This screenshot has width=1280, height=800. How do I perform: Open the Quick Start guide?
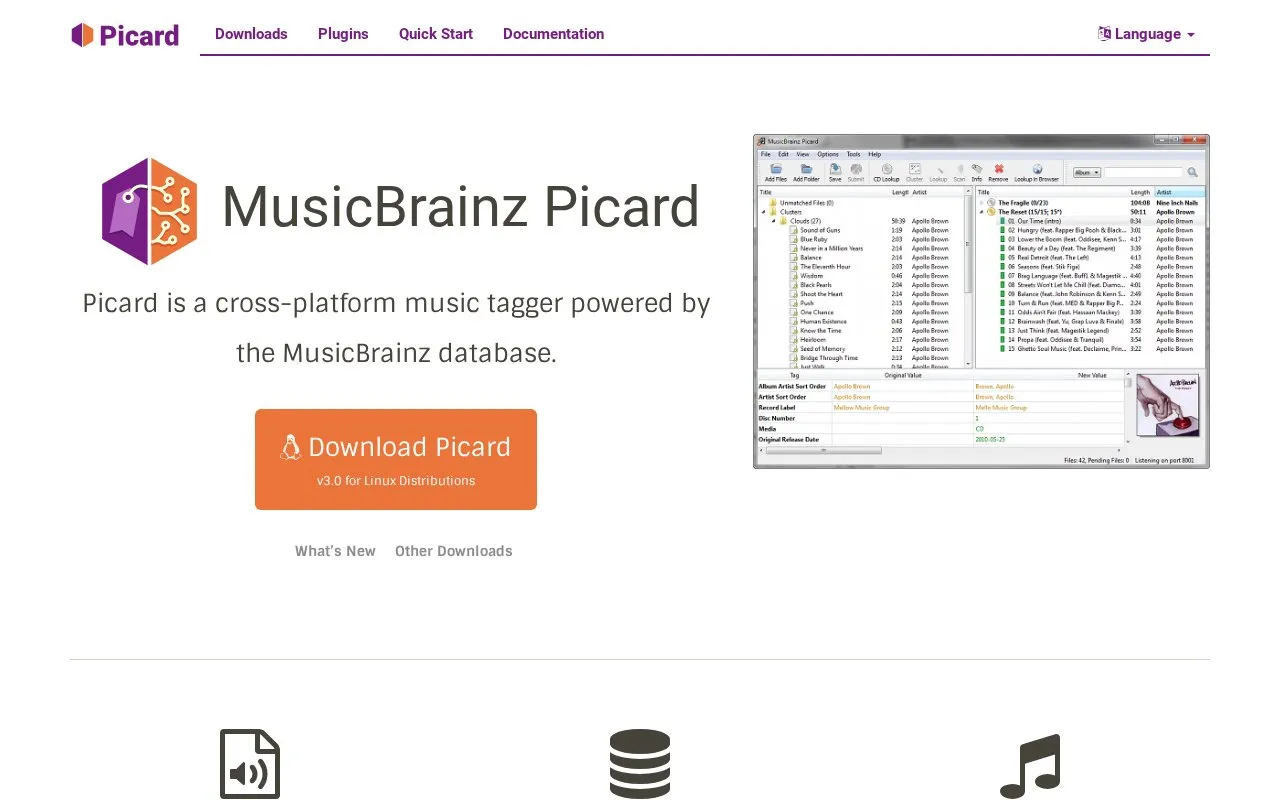tap(436, 34)
